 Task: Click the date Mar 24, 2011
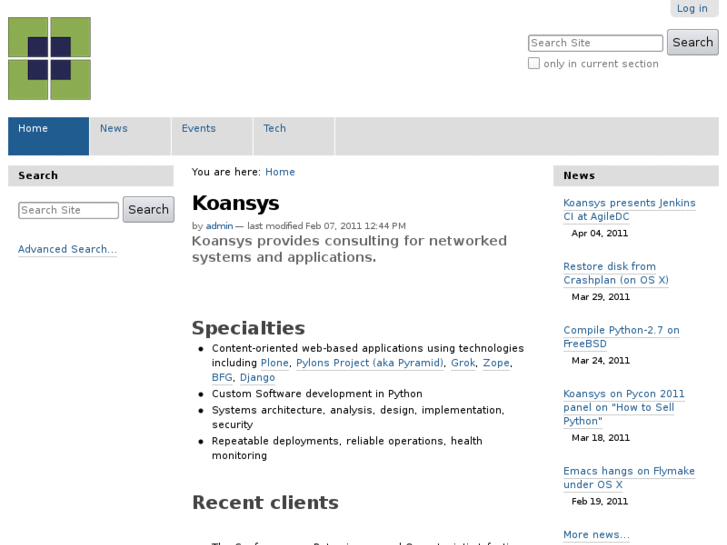click(600, 360)
